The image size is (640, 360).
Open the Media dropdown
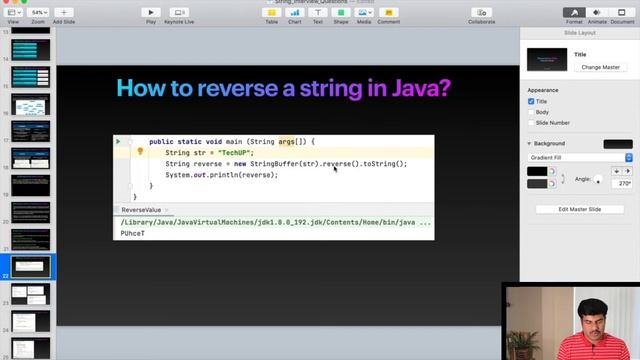click(364, 13)
